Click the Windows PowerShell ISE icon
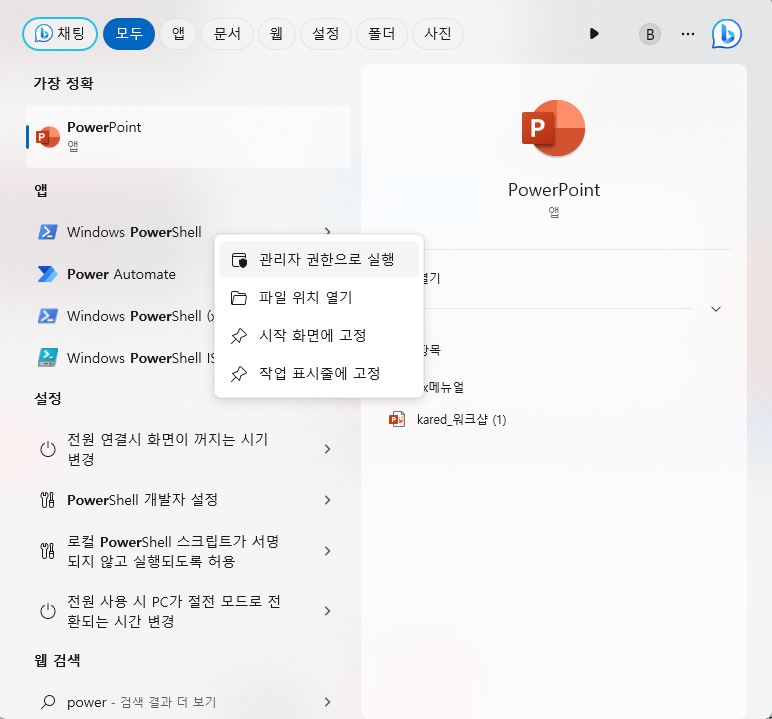 (48, 358)
